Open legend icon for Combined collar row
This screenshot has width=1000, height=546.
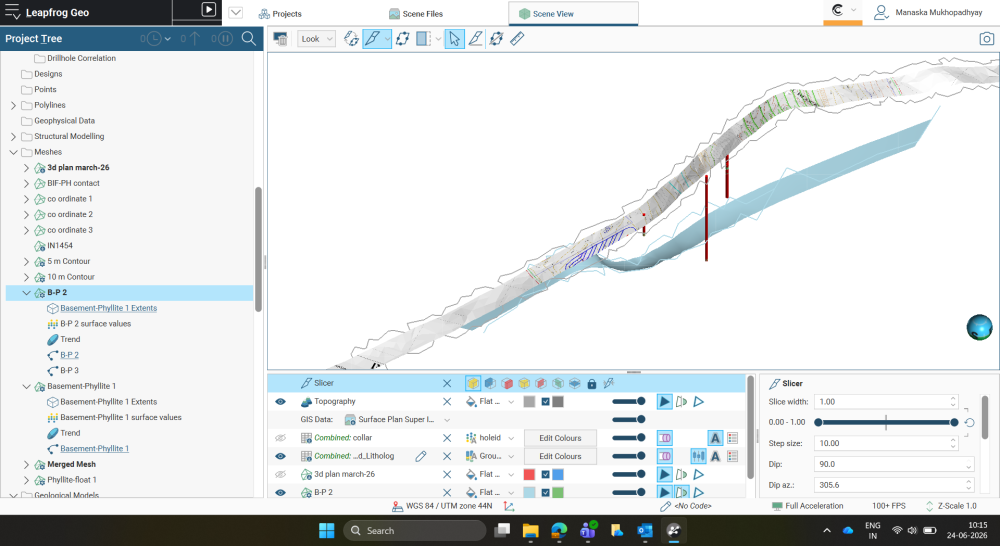(x=732, y=438)
